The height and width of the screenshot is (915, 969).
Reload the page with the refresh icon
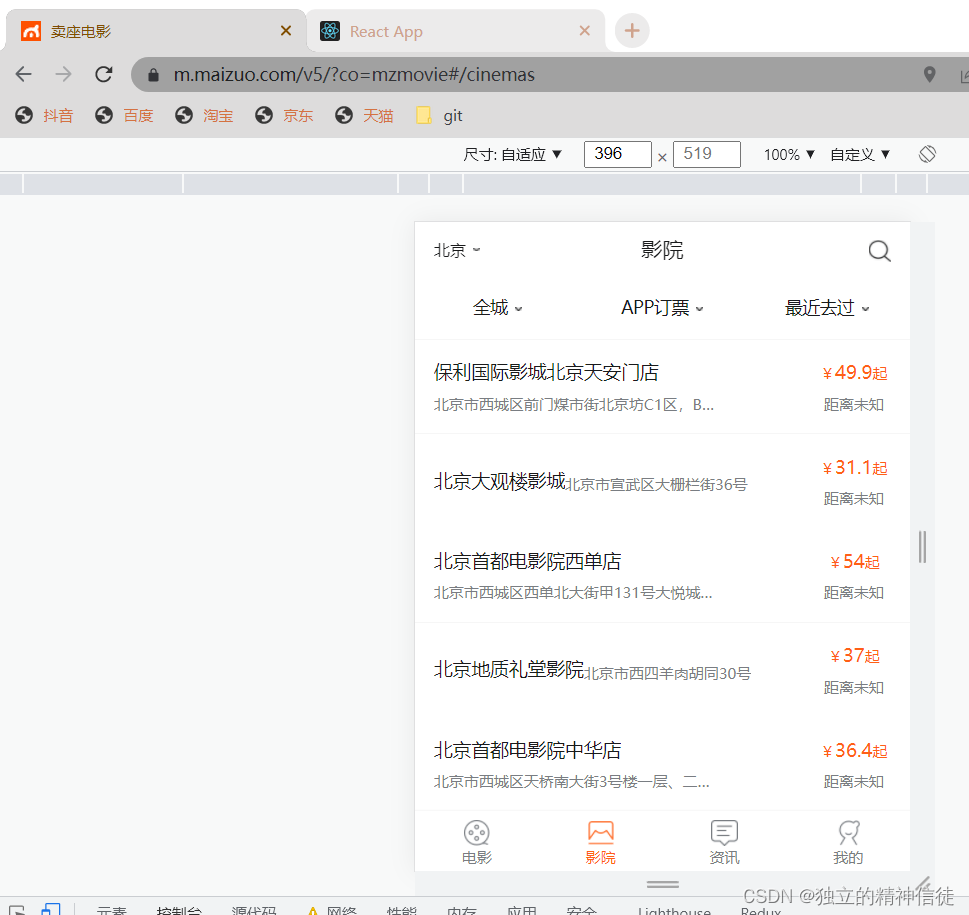[104, 74]
